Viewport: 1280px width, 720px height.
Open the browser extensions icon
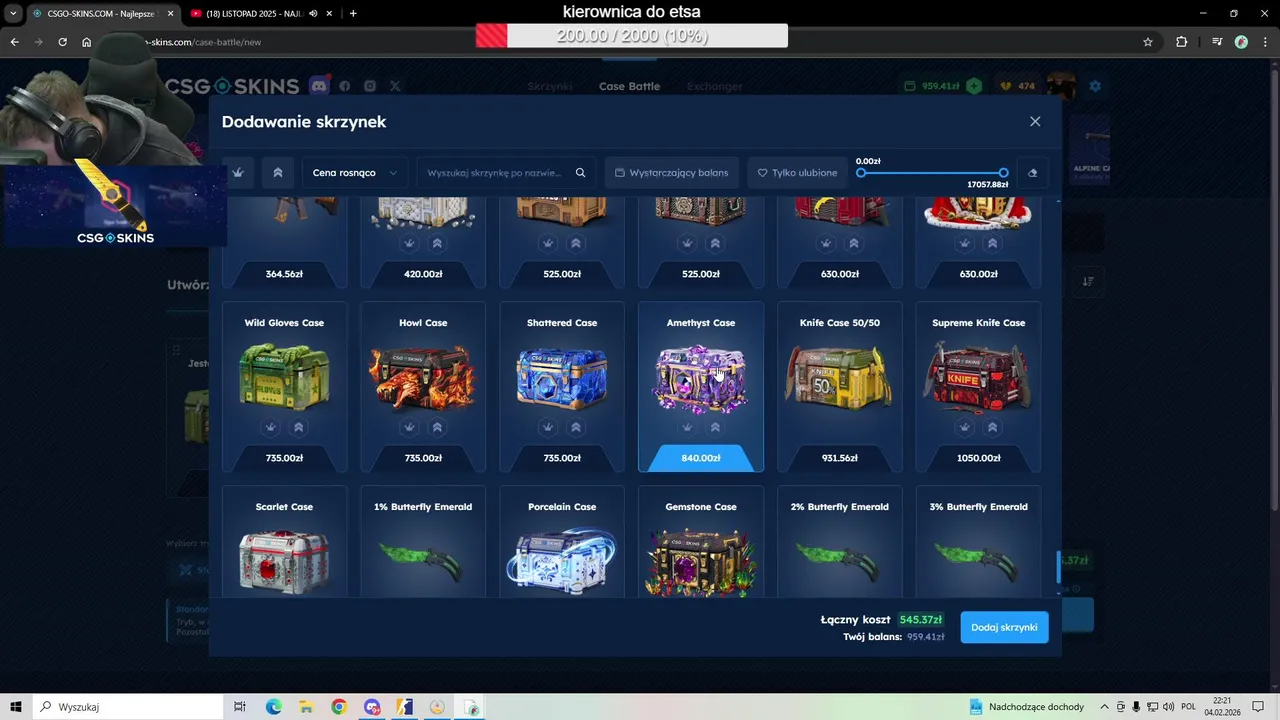click(x=1181, y=42)
